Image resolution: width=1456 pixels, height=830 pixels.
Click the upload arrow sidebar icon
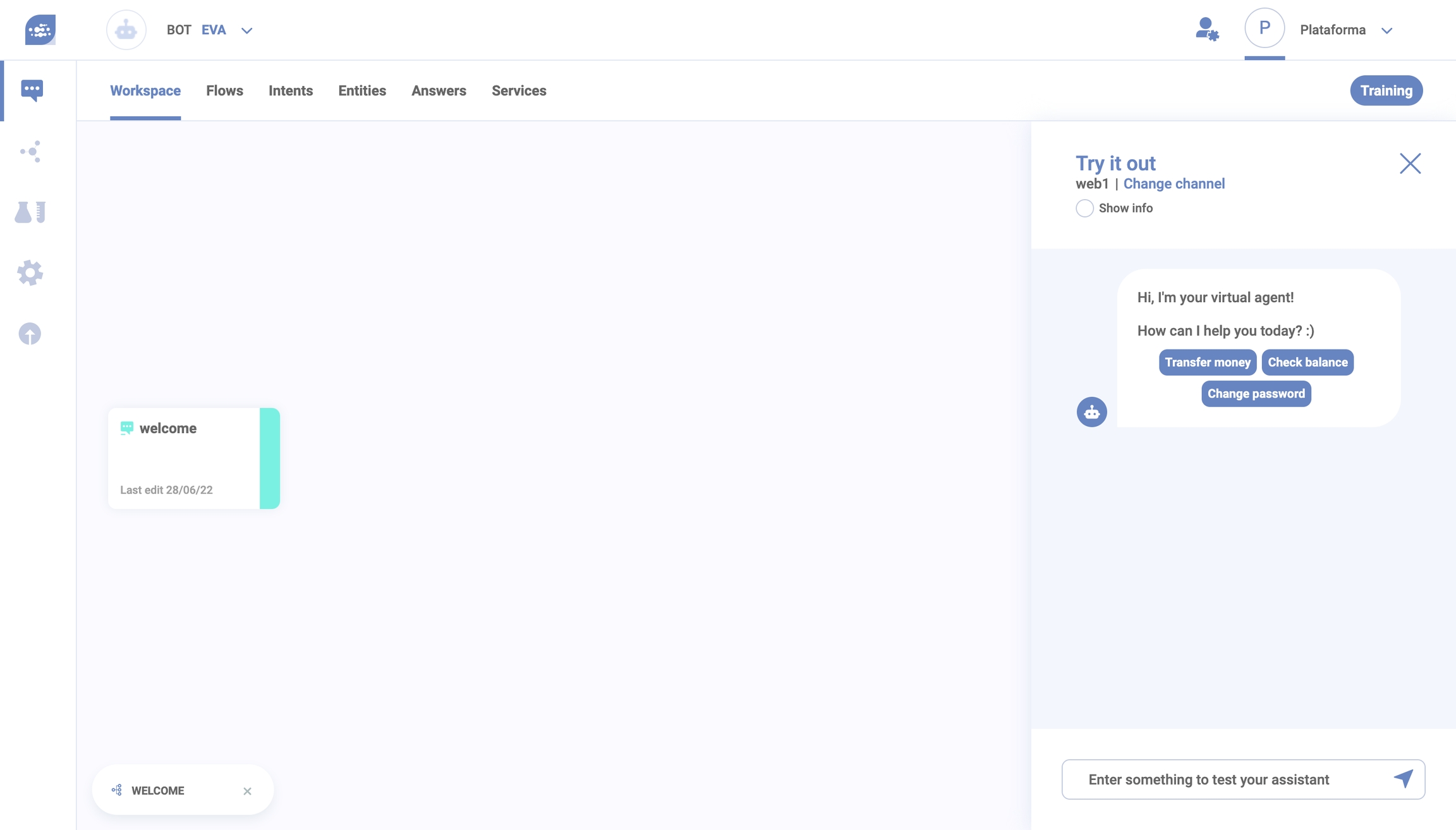[x=30, y=334]
